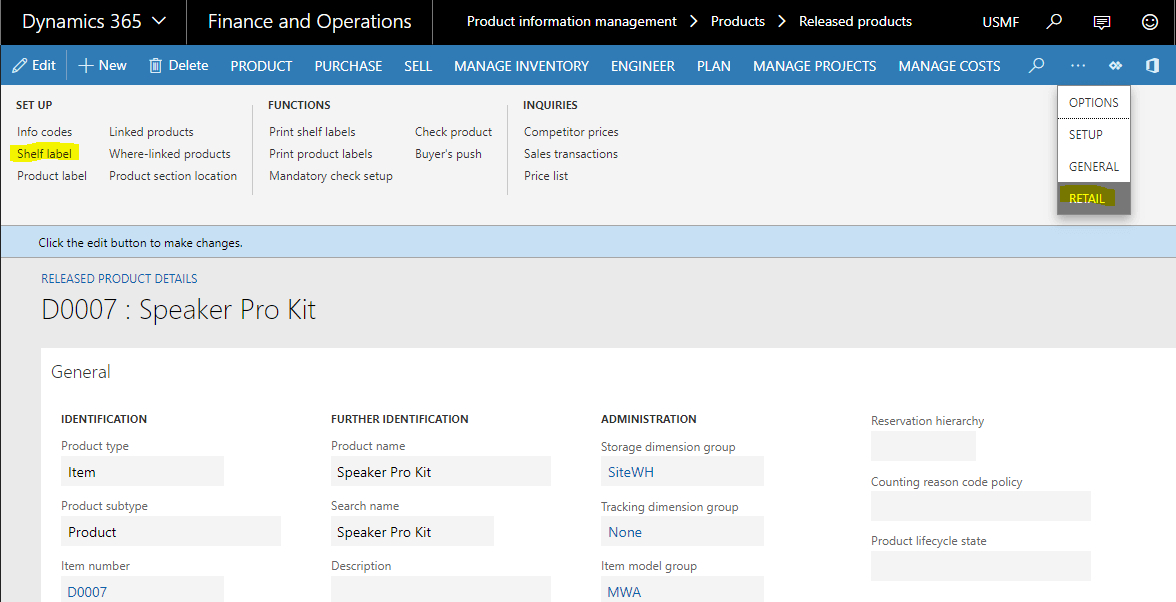Click the search magnifier icon in top bar
This screenshot has height=602, width=1176.
(1054, 21)
